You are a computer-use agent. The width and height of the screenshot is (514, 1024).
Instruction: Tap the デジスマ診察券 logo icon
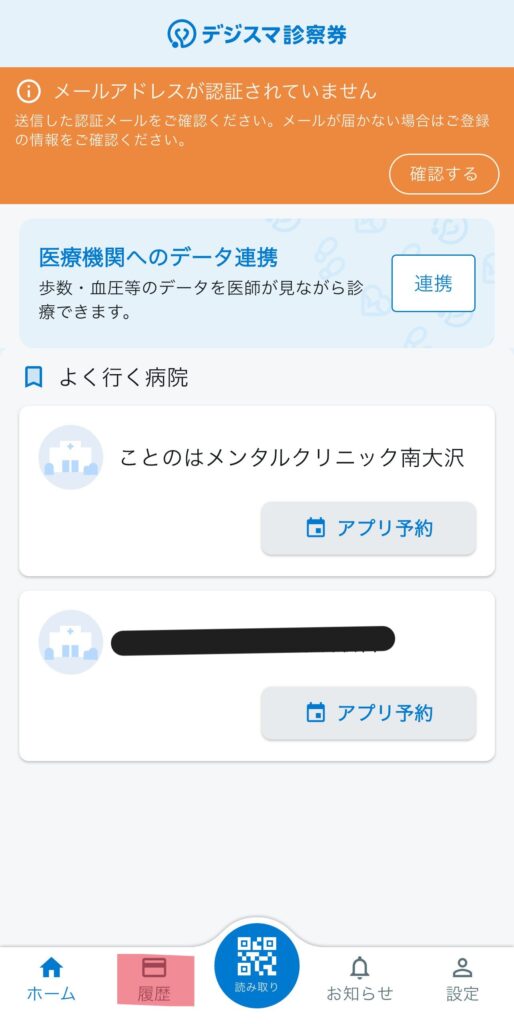pos(182,34)
